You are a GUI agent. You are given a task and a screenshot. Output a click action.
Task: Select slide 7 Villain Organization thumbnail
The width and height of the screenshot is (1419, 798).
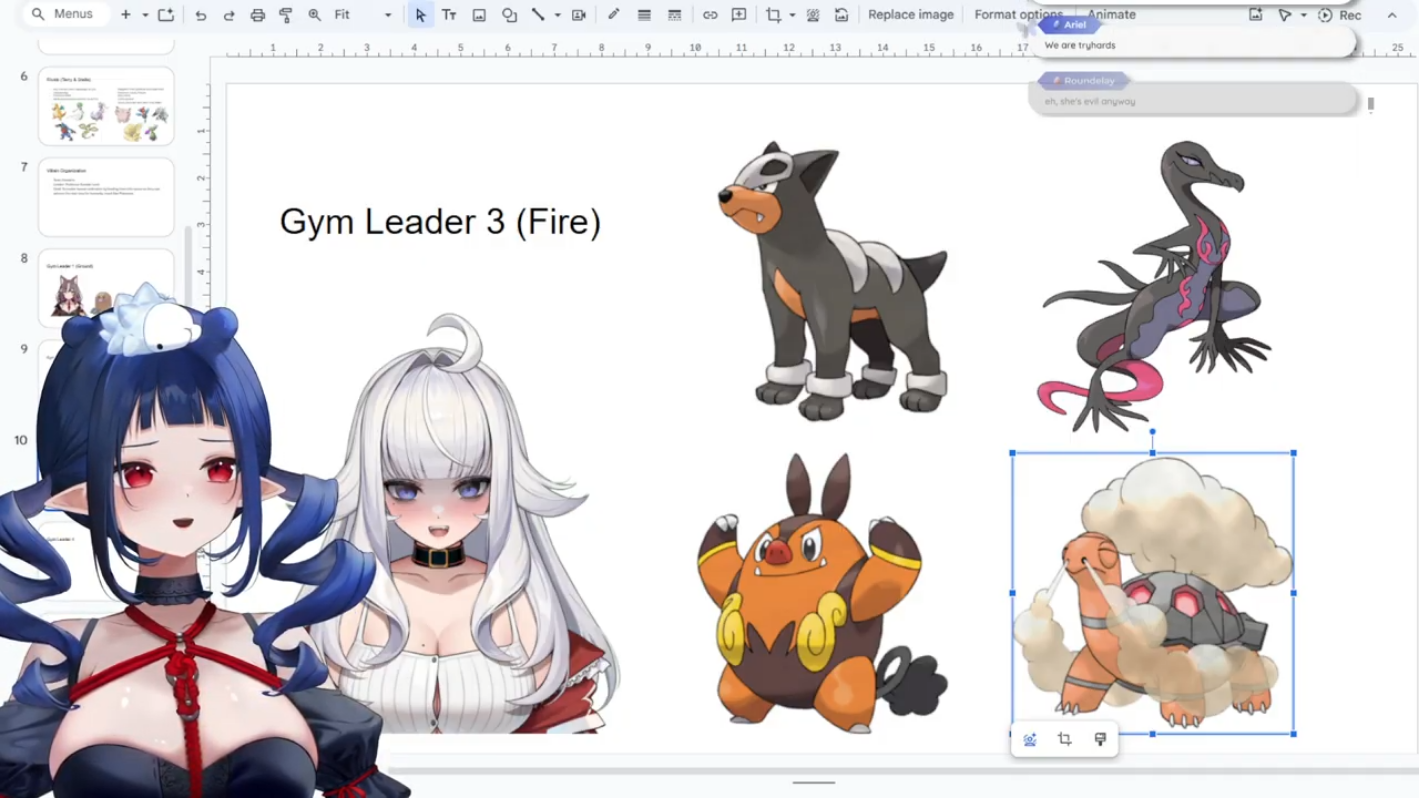click(x=106, y=197)
